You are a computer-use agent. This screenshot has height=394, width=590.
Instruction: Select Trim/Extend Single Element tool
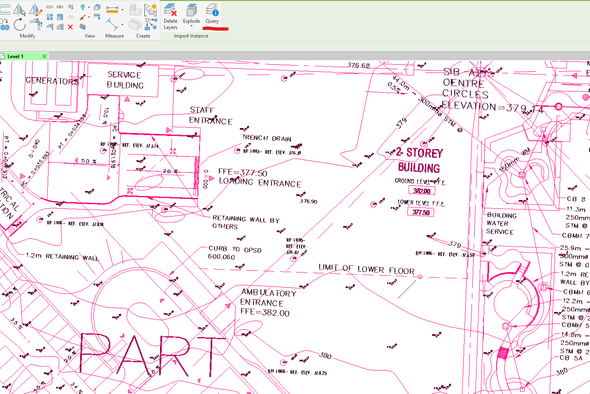[x=50, y=27]
